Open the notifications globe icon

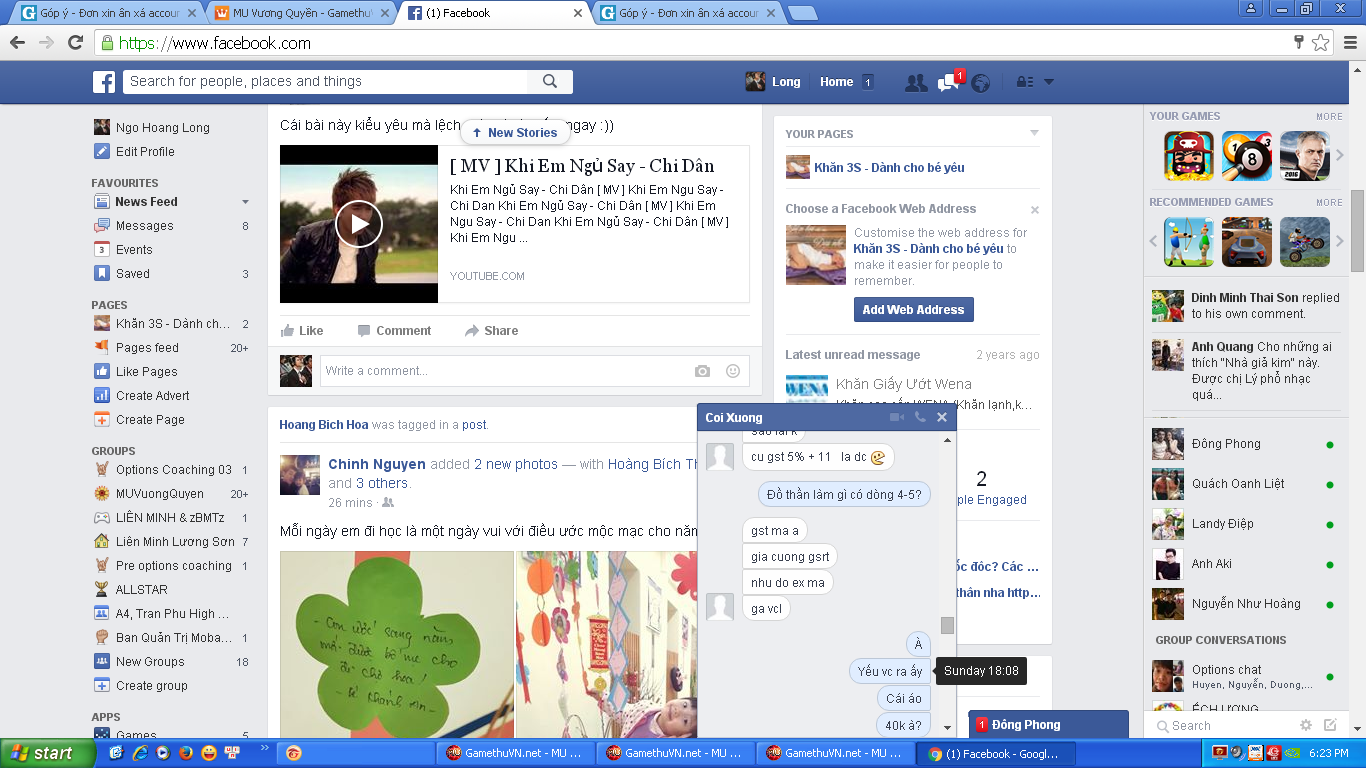click(x=981, y=83)
